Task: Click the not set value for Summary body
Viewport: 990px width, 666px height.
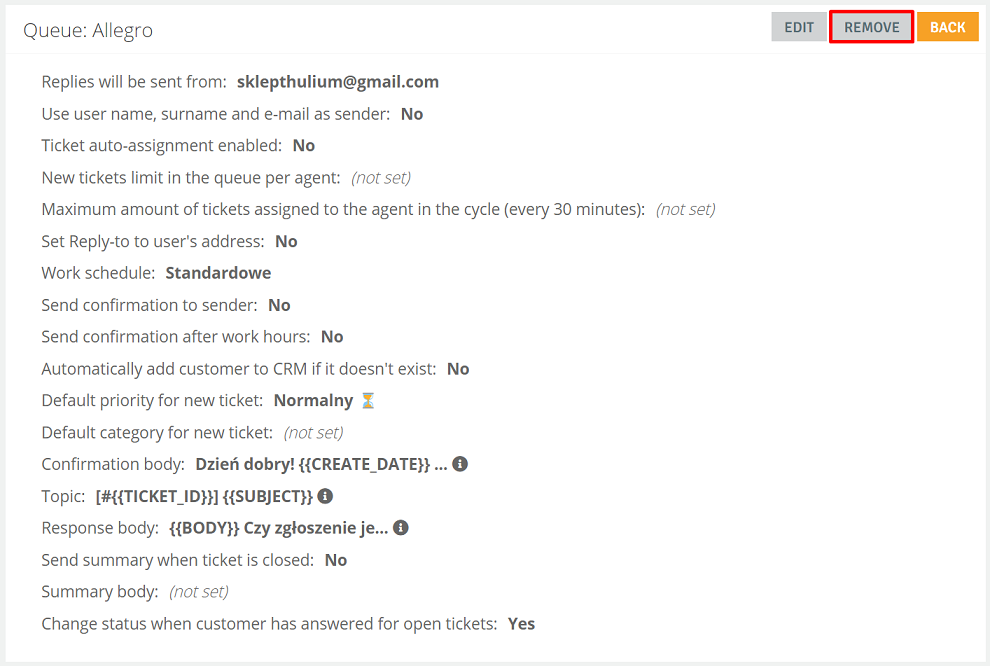Action: [x=199, y=592]
